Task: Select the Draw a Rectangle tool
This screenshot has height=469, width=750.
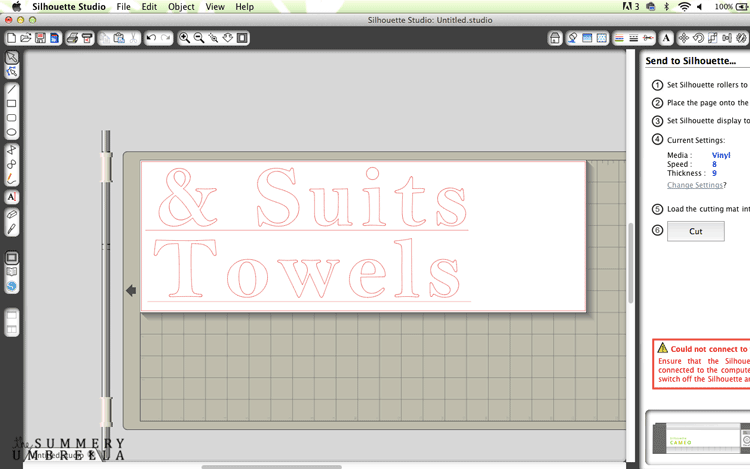Action: 12,104
